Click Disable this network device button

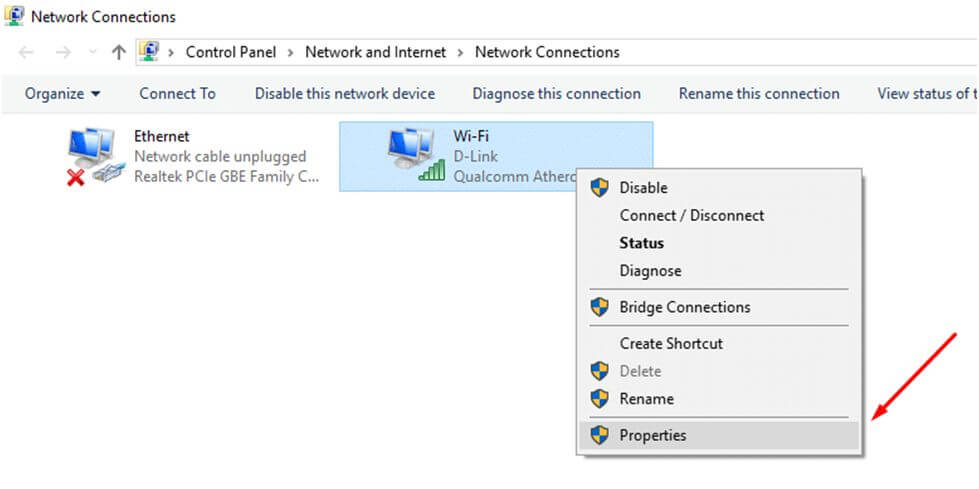tap(344, 94)
